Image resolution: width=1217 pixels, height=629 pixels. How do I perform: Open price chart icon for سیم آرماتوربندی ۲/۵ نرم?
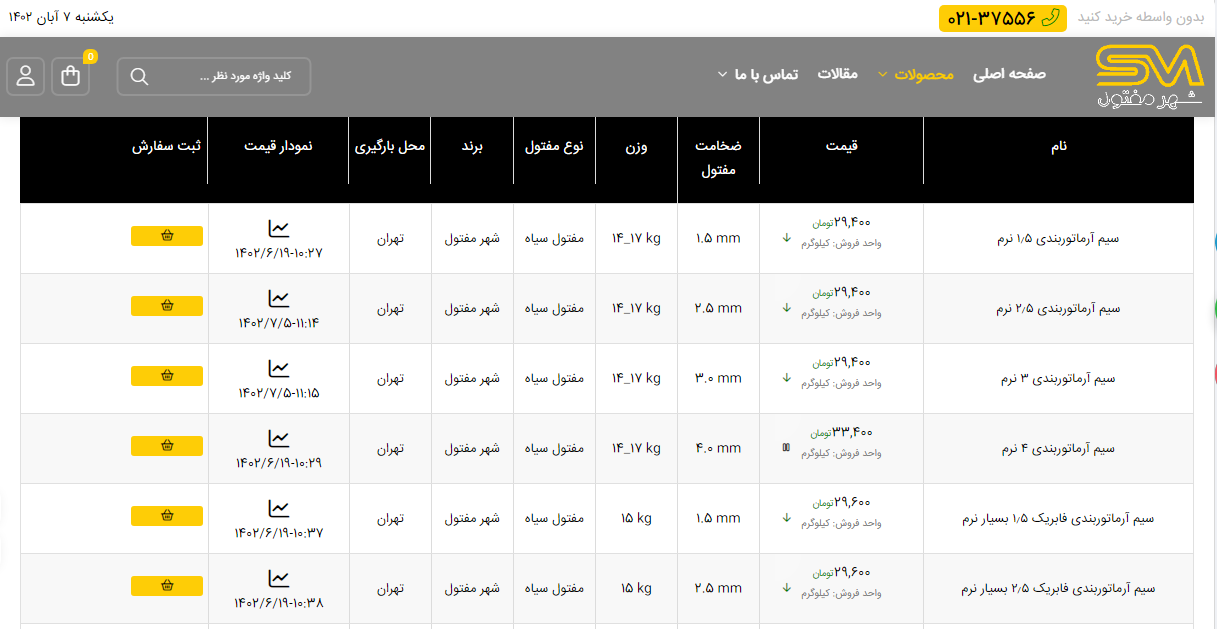(x=279, y=298)
